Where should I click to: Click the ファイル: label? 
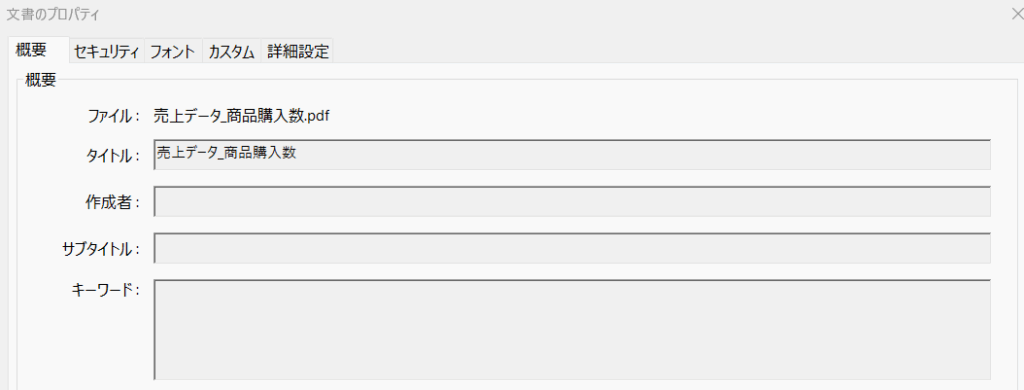point(114,117)
